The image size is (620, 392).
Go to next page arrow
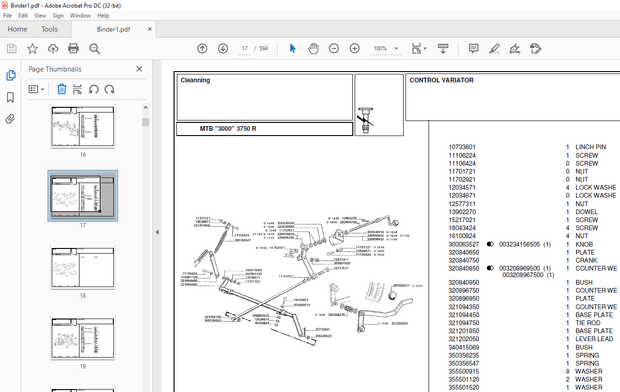coord(223,49)
